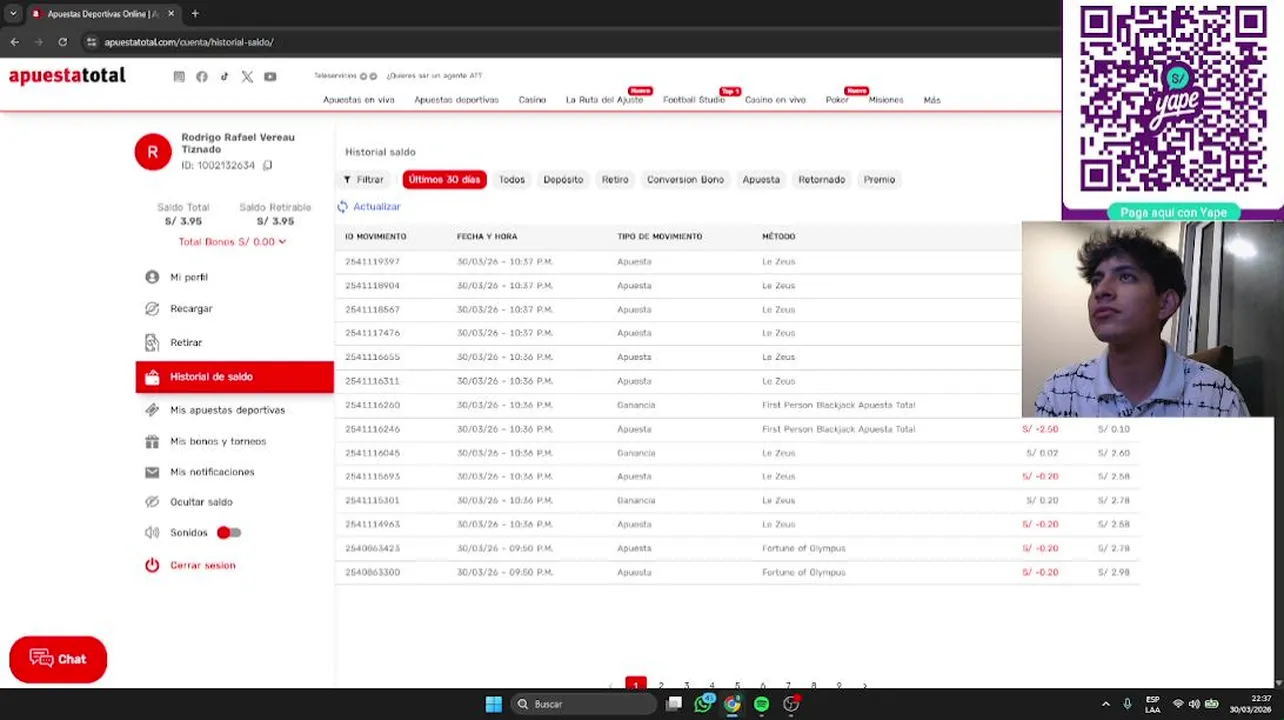This screenshot has width=1284, height=720.
Task: Open the Windows Start menu
Action: coord(493,704)
